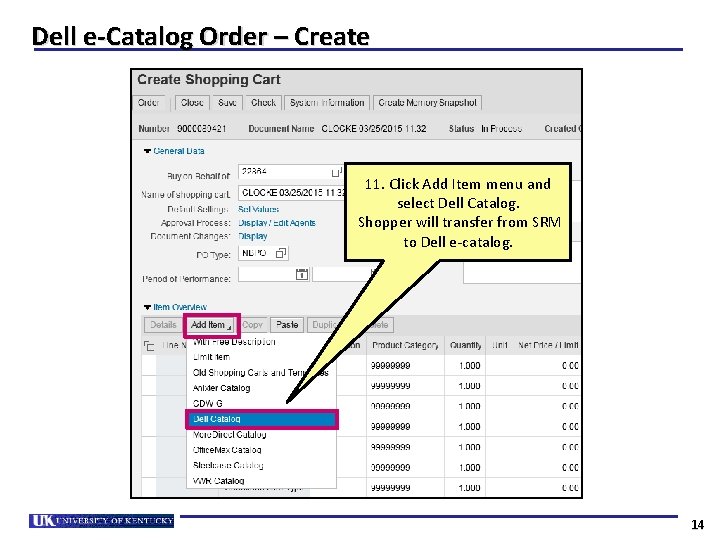Image resolution: width=720 pixels, height=540 pixels.
Task: Click the Product Category column header
Action: tap(405, 345)
